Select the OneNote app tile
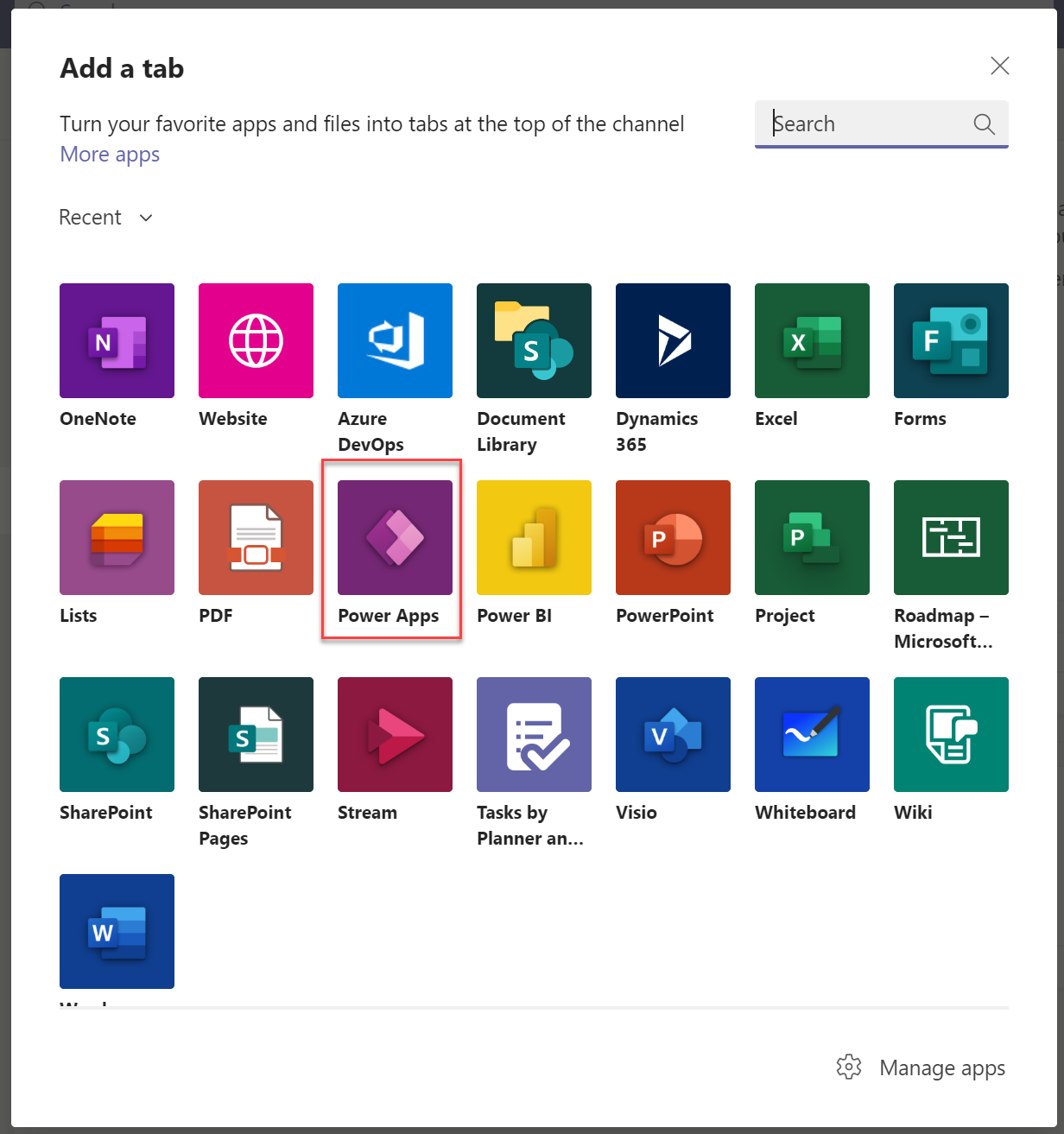The width and height of the screenshot is (1064, 1134). (117, 340)
